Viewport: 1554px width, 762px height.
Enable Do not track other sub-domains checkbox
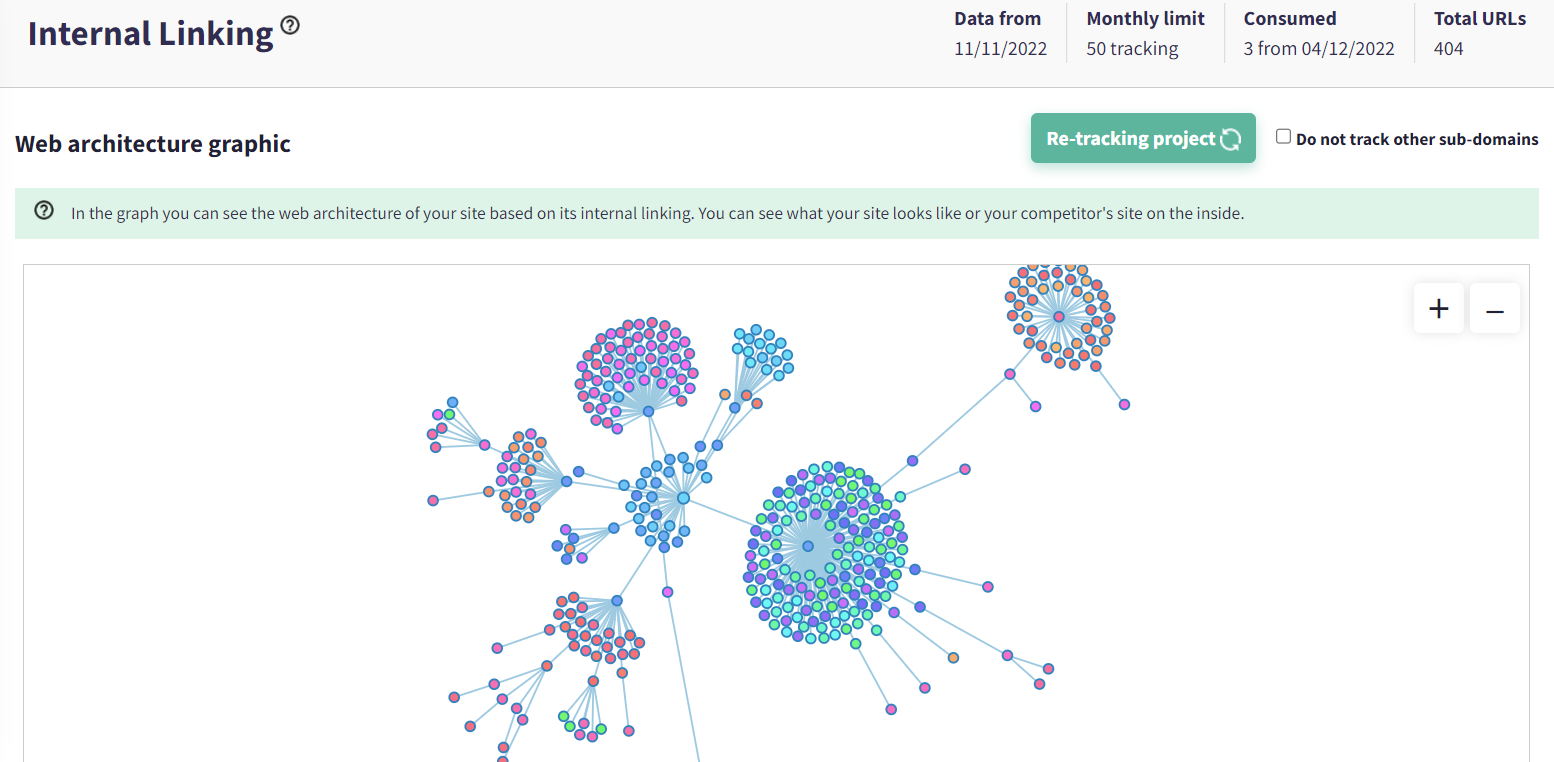point(1284,137)
